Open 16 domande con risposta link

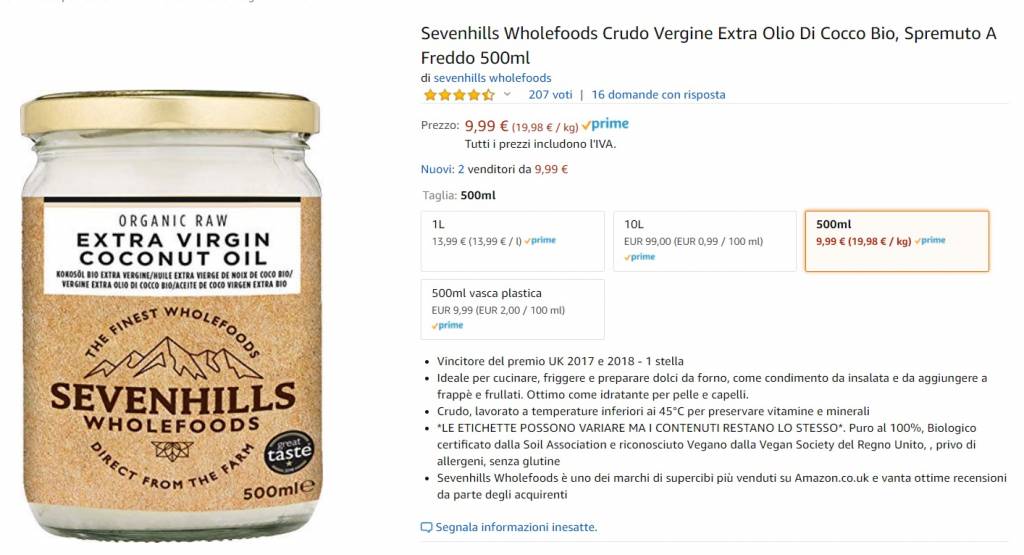(658, 95)
